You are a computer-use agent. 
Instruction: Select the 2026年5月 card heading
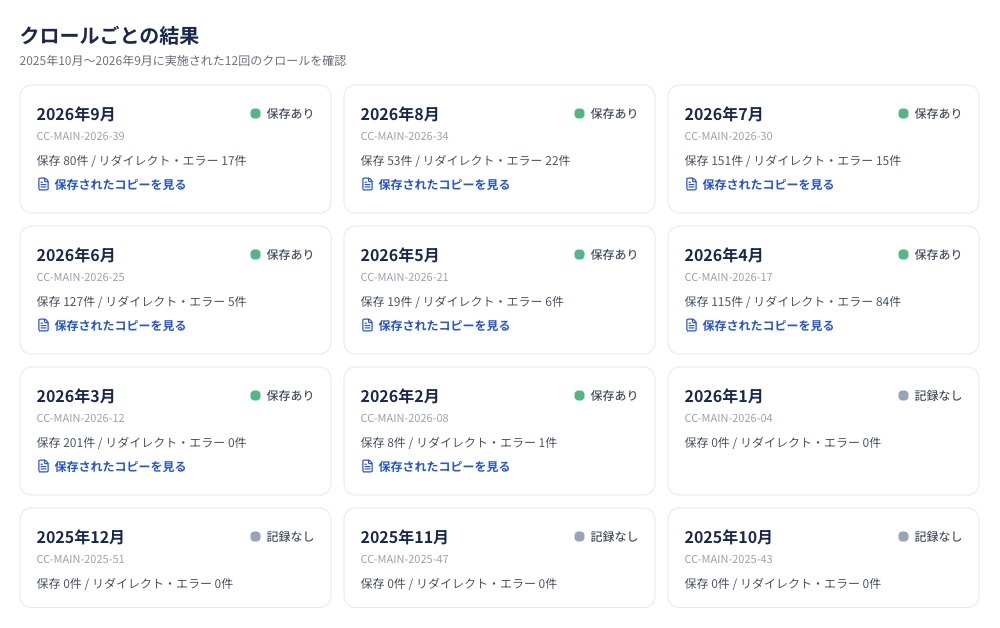(x=399, y=255)
